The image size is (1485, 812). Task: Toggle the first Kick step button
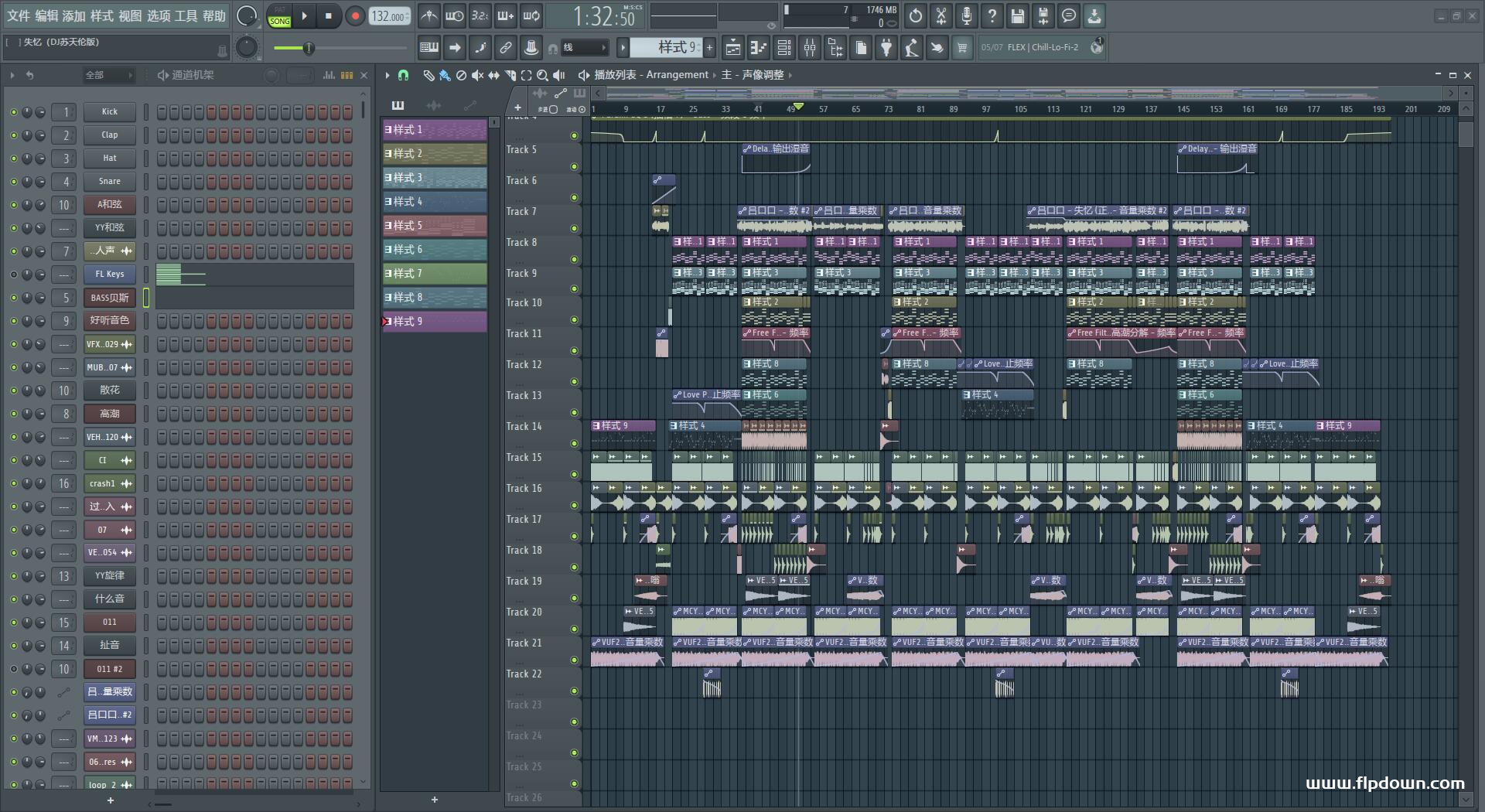(x=162, y=112)
